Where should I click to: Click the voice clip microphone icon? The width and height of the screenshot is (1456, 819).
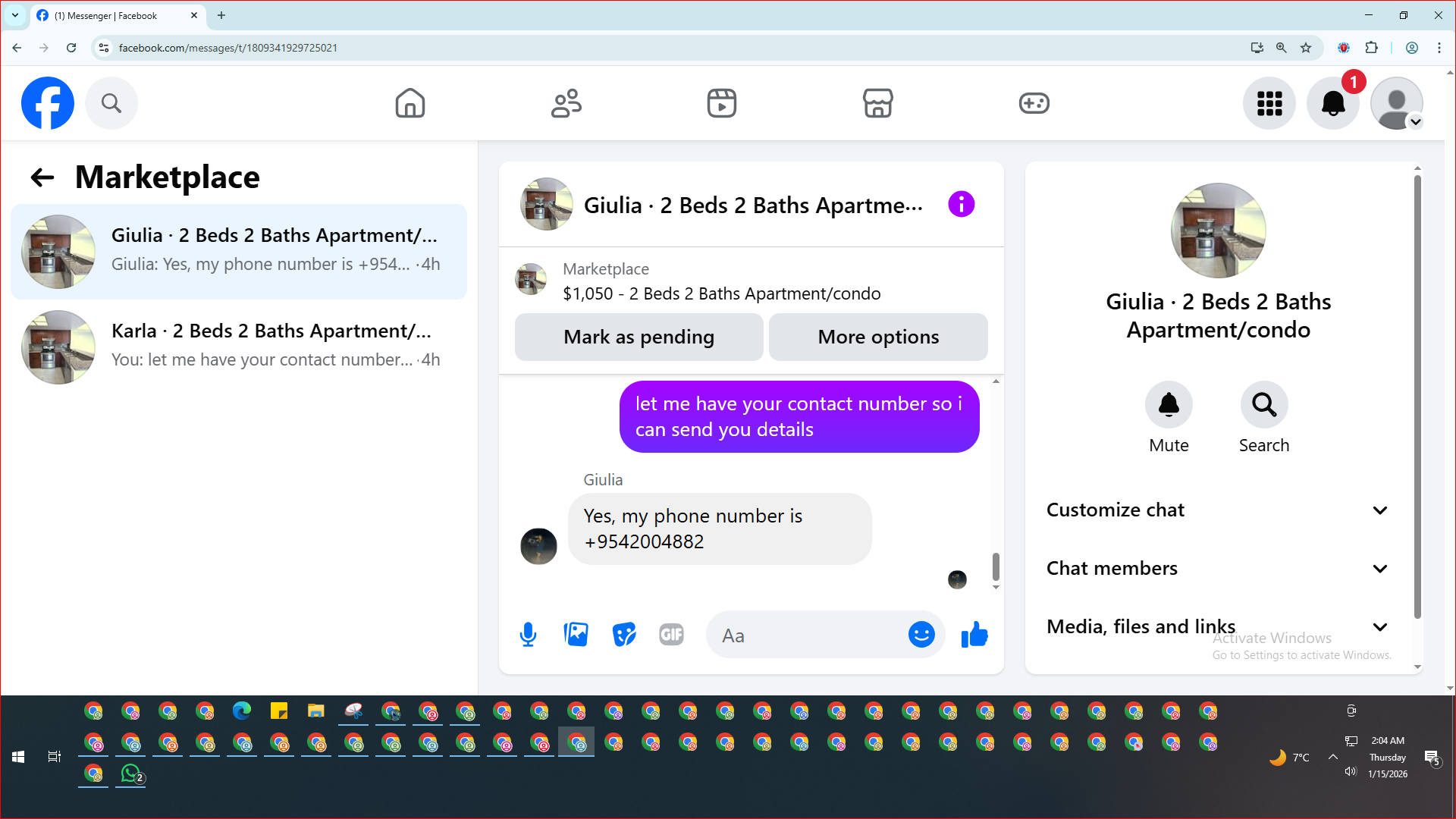point(528,635)
